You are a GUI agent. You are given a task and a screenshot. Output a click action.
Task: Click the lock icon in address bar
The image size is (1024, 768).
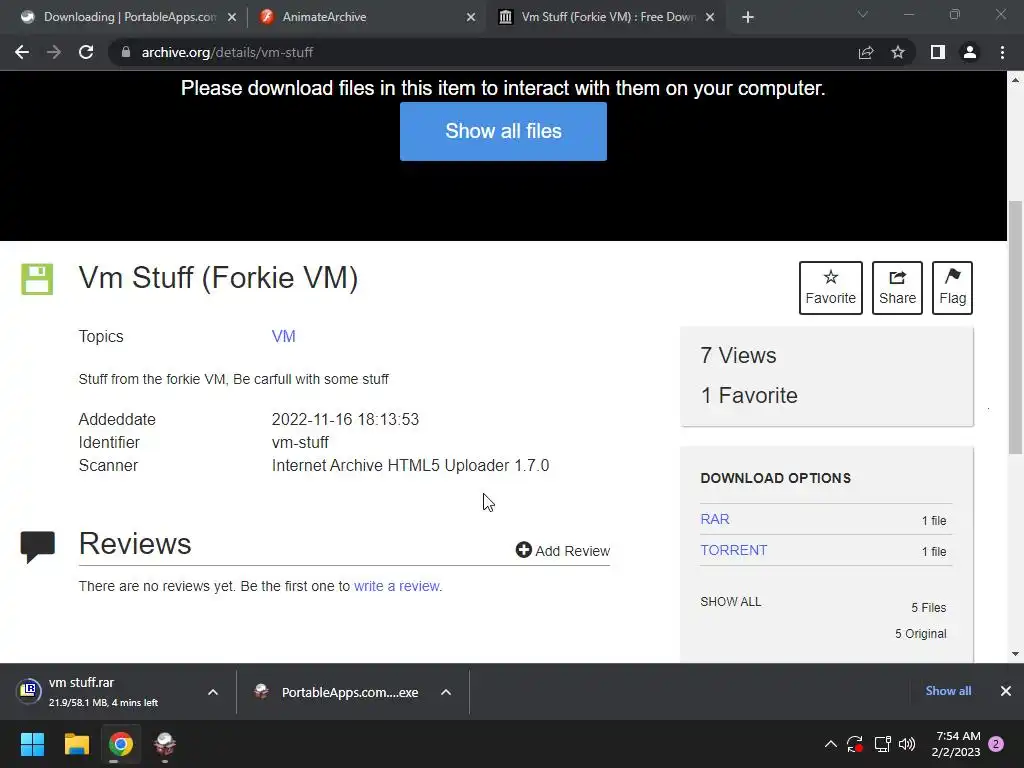point(126,52)
